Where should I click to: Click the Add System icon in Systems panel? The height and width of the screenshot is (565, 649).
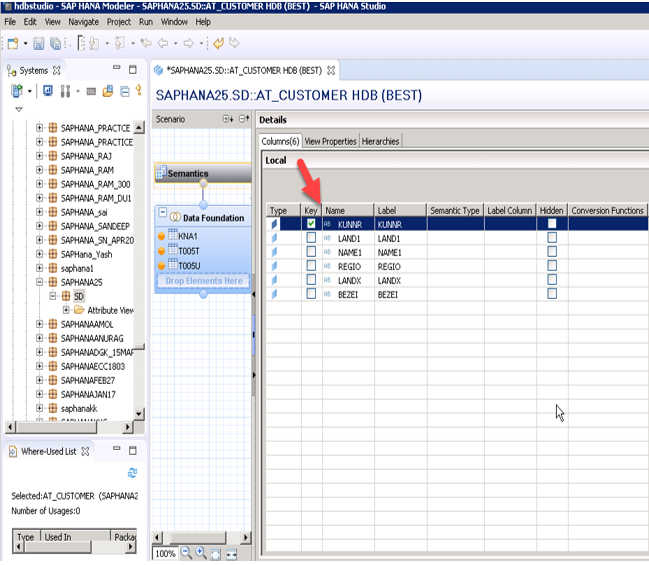click(17, 91)
